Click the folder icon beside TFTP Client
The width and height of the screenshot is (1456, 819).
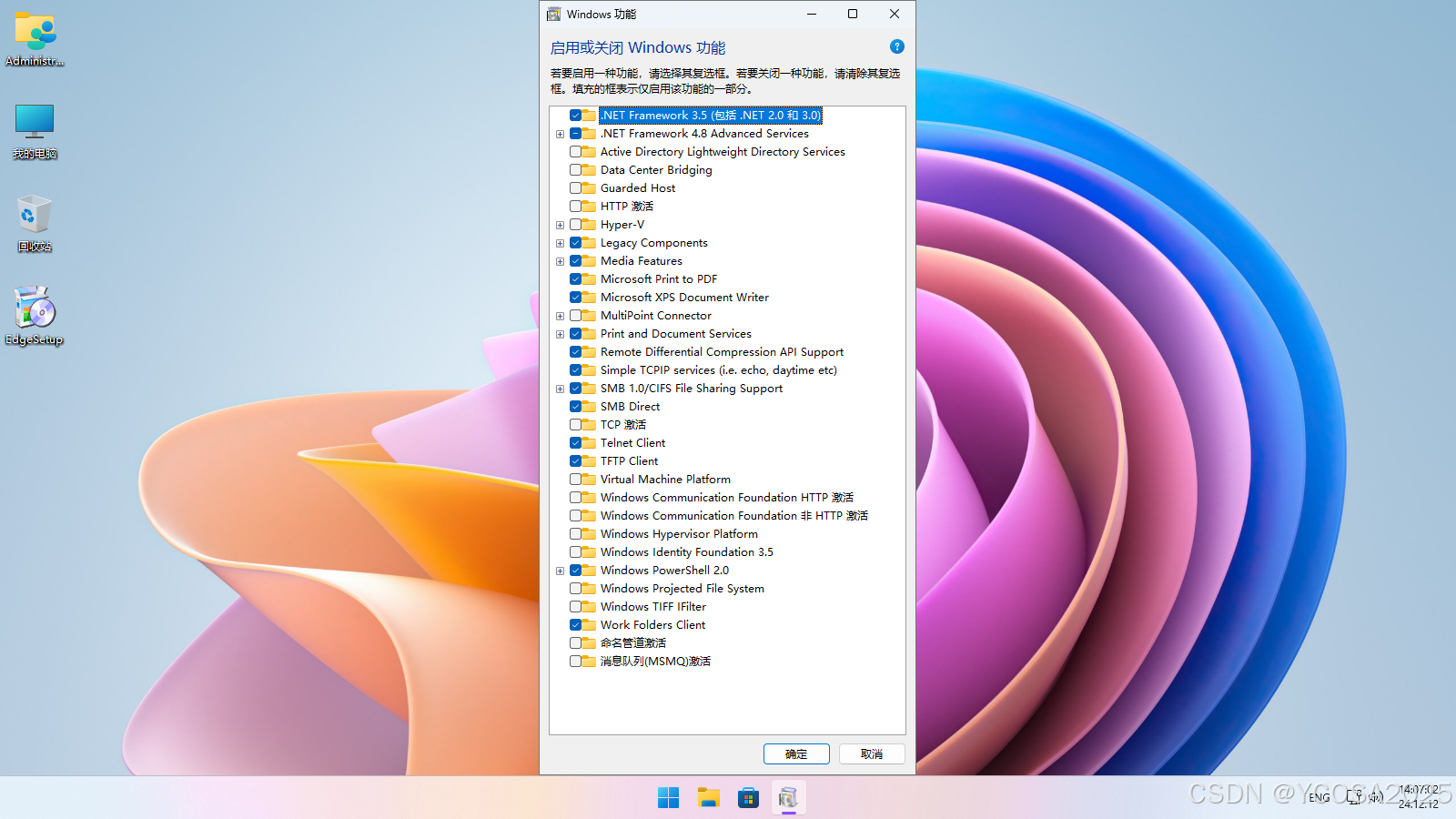(x=590, y=461)
